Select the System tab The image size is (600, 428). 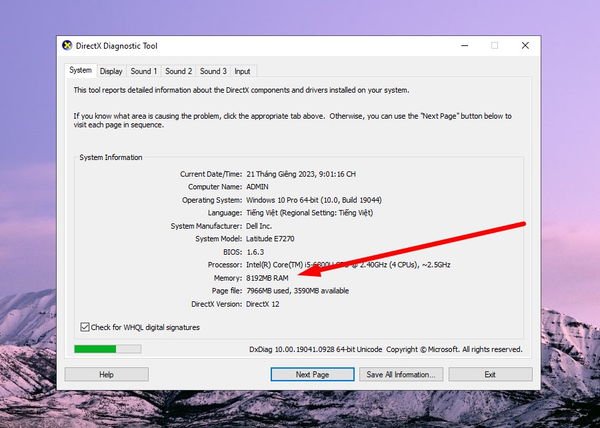(x=80, y=71)
